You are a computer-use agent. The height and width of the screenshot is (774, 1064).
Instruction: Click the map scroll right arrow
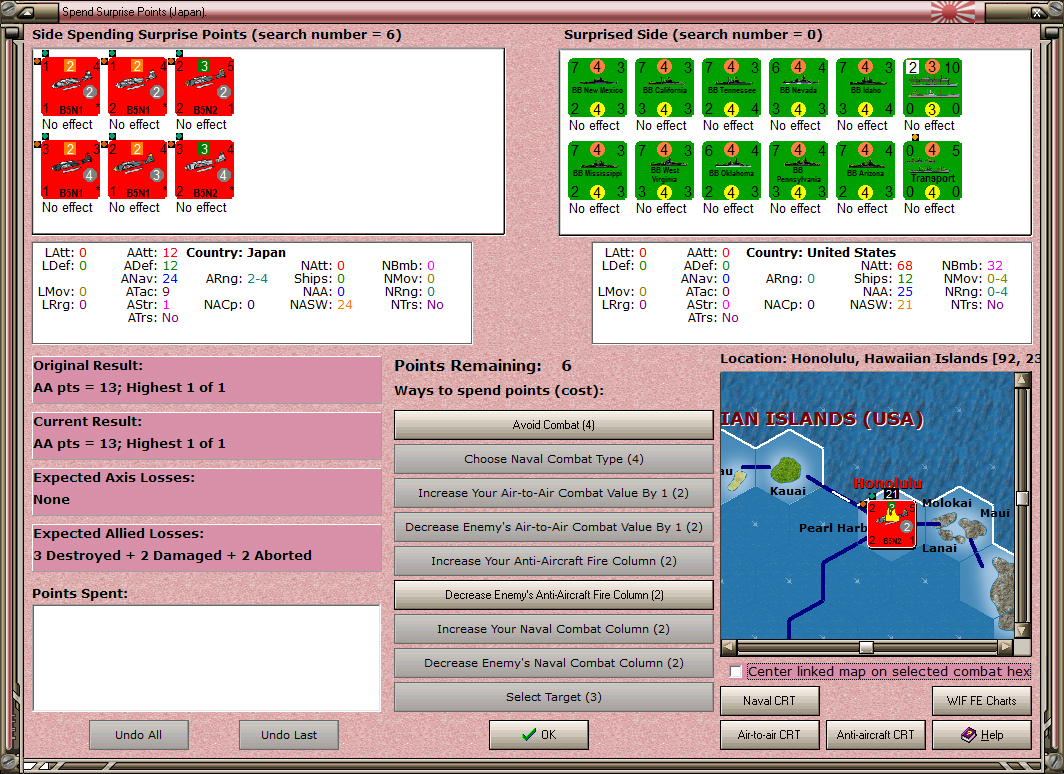click(x=1006, y=647)
